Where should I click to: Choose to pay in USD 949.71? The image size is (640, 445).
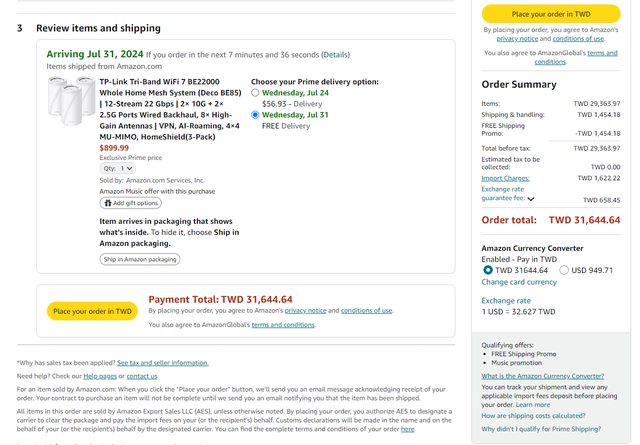565,270
